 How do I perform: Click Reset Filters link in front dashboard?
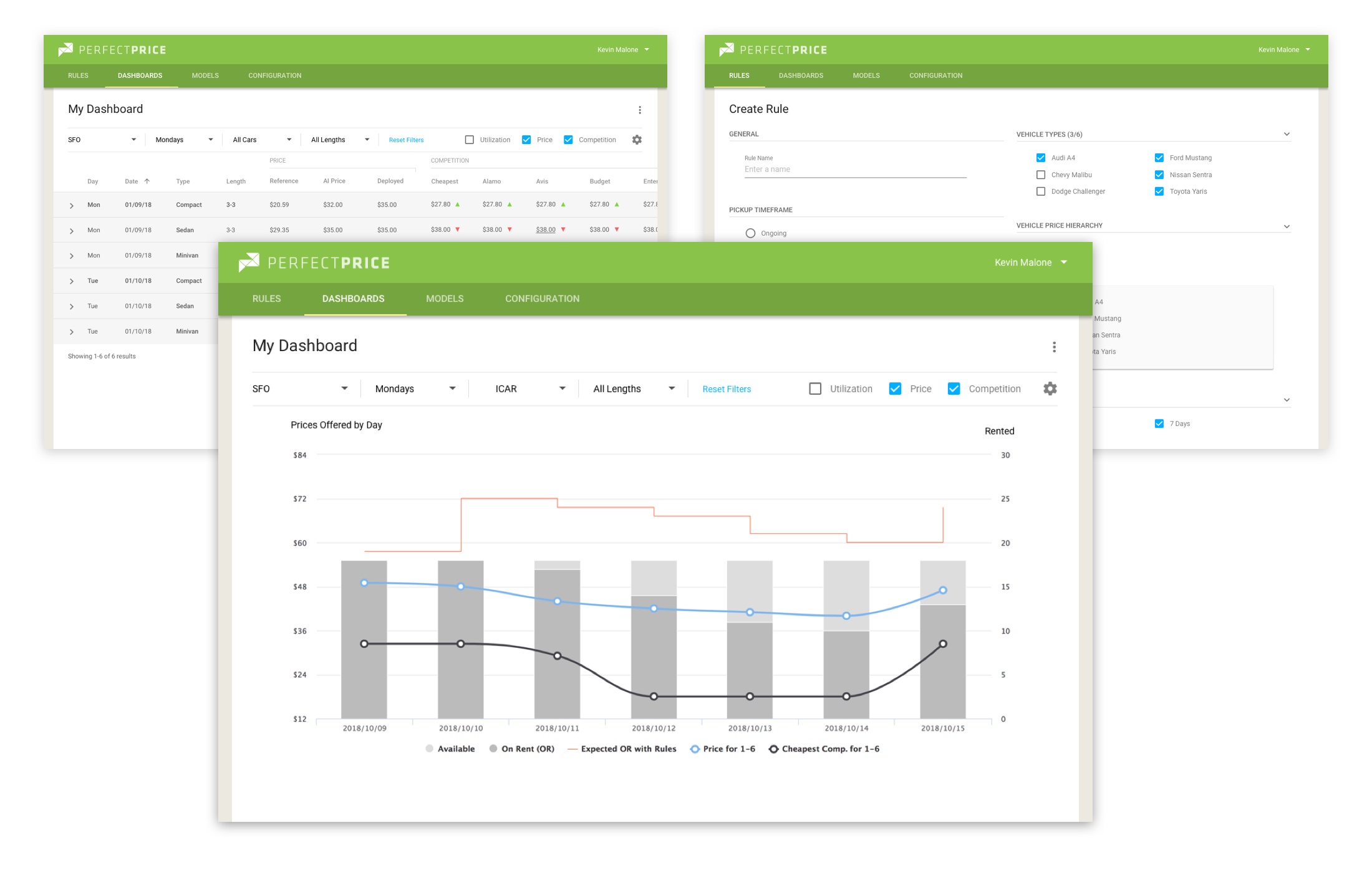point(727,389)
